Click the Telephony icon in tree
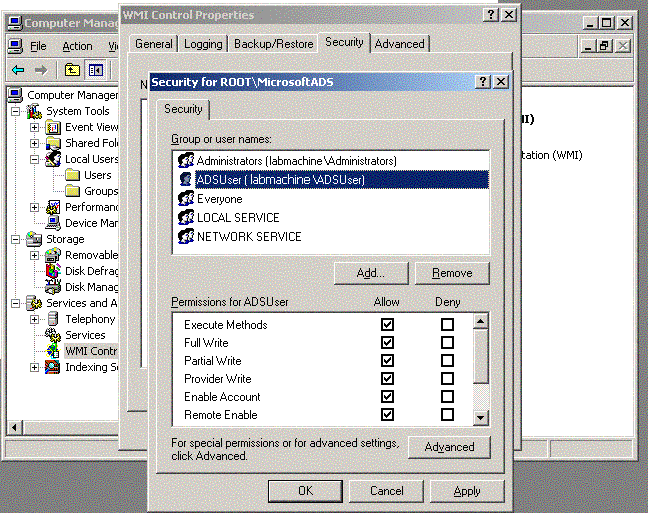The width and height of the screenshot is (648, 513). pos(53,319)
